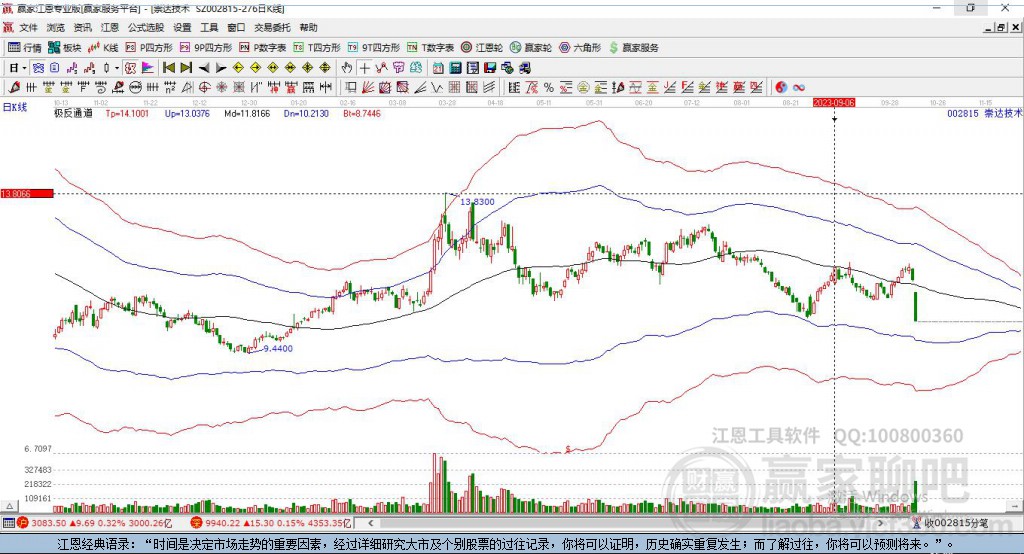Open the 公式选股 menu
Screen dimensions: 1024x554
(146, 27)
